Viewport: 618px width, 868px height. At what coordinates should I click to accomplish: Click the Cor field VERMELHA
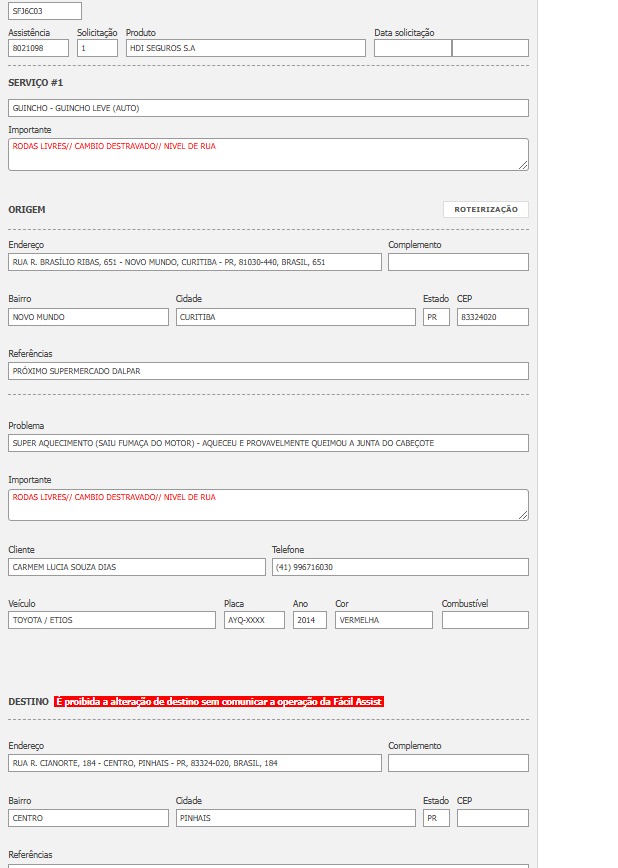point(384,620)
